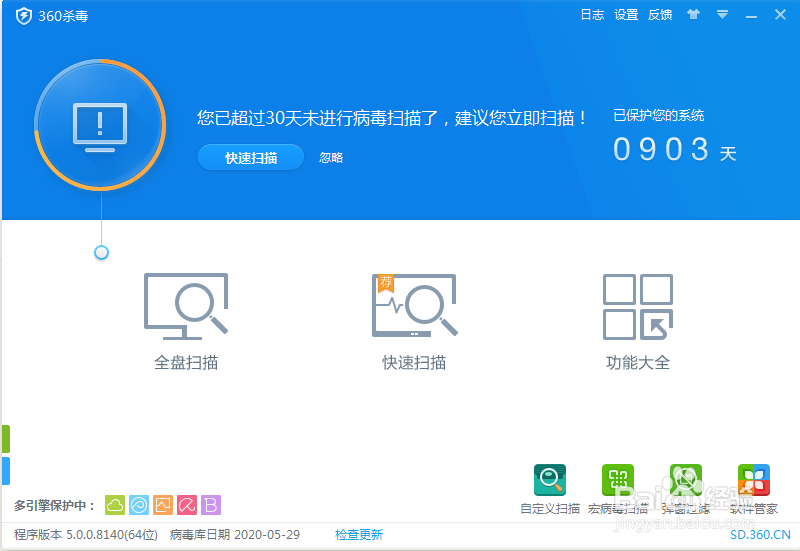The image size is (800, 551).
Task: Open 反馈 feedback
Action: coord(660,15)
